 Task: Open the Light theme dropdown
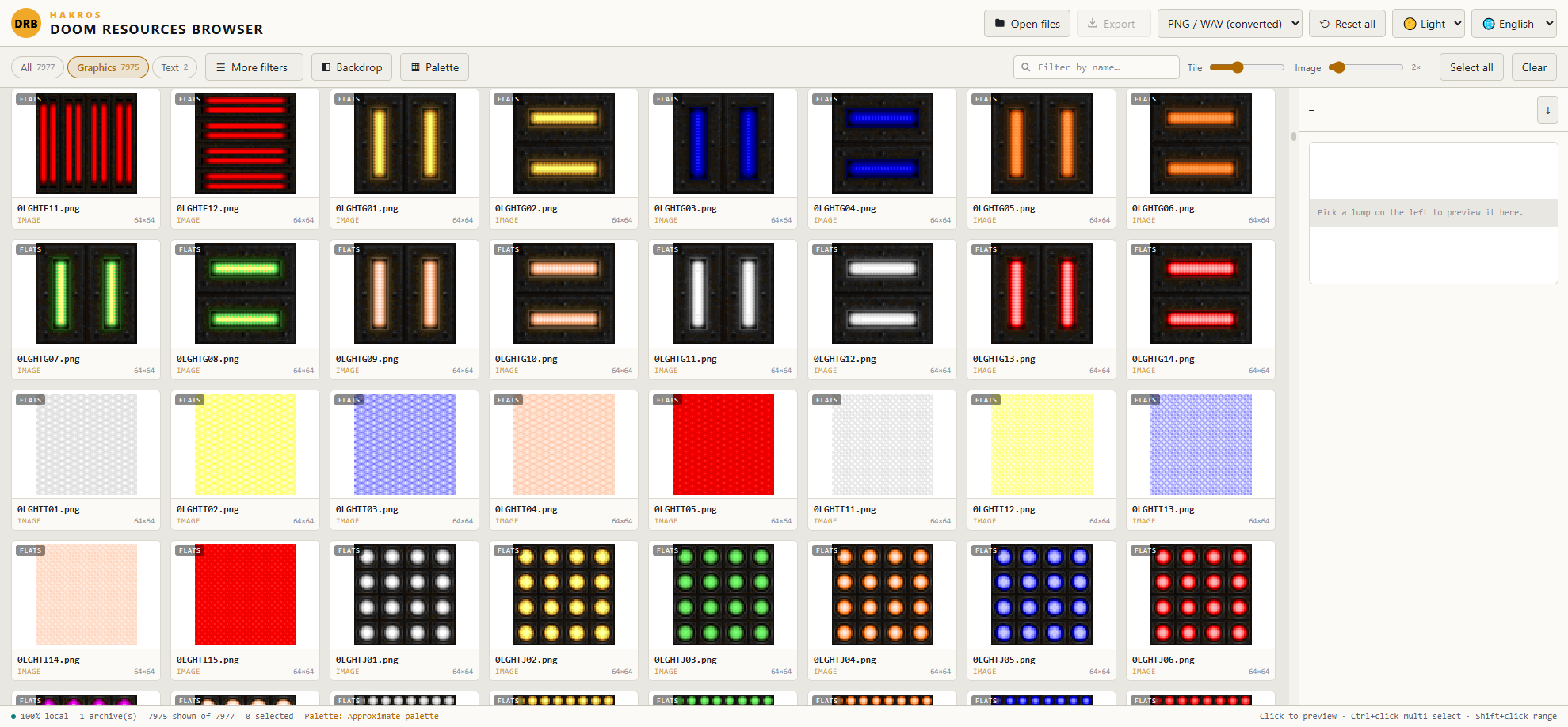pyautogui.click(x=1429, y=24)
